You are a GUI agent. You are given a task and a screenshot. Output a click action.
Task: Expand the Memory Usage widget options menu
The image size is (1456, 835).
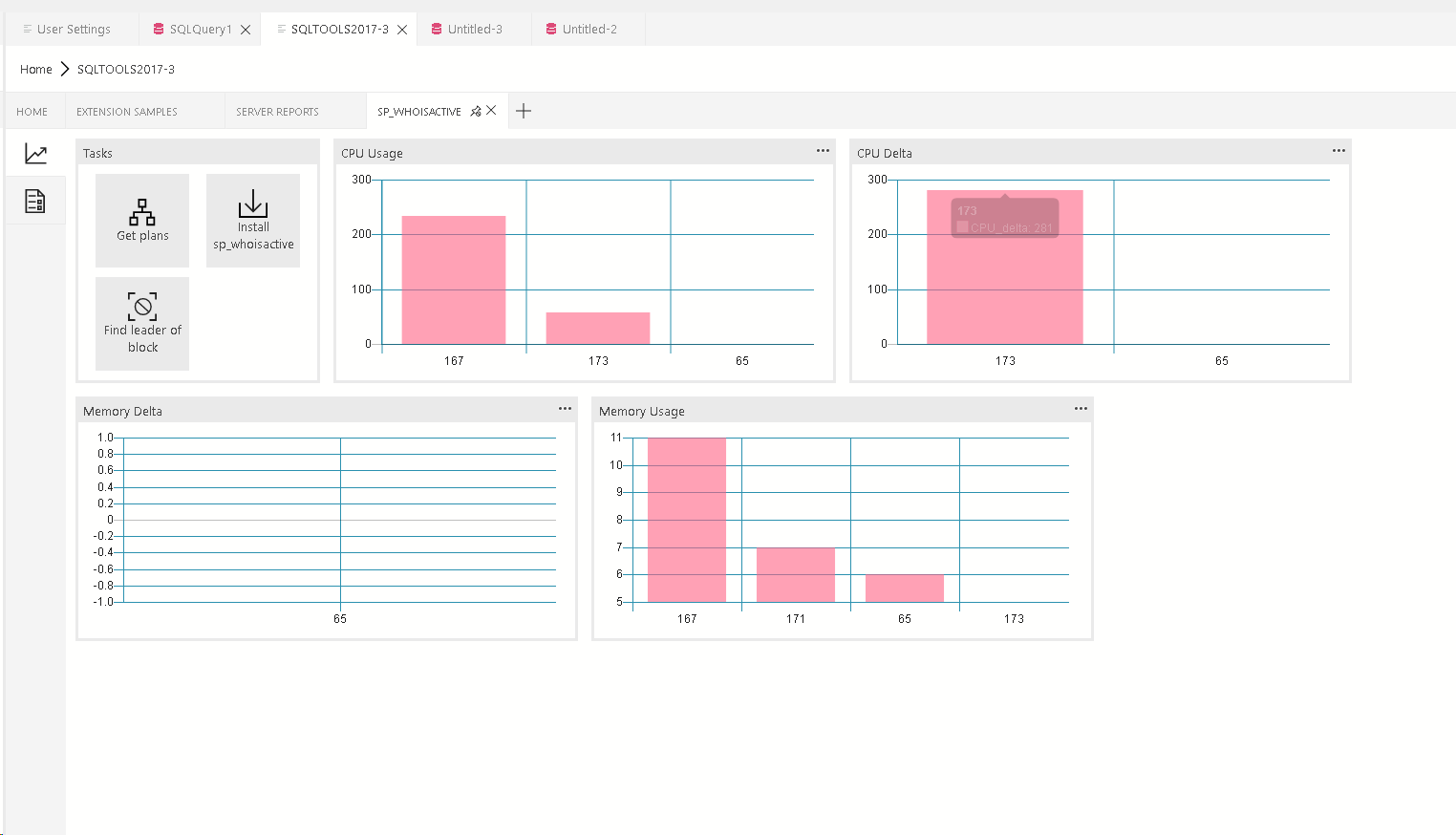point(1081,409)
